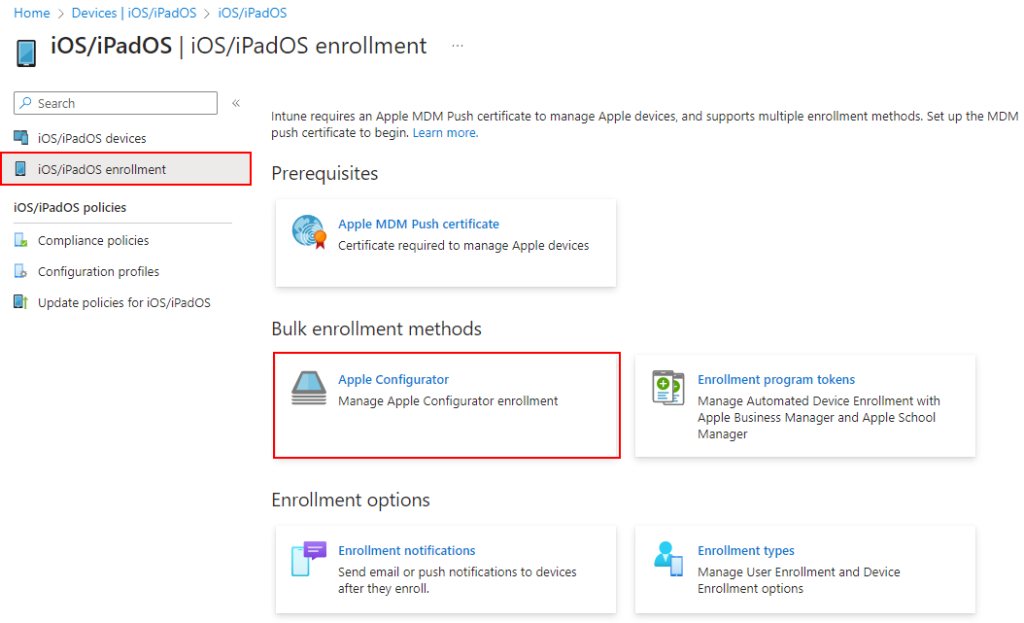Image resolution: width=1024 pixels, height=623 pixels.
Task: Click 'Send email or push notifications' description
Action: [x=457, y=580]
